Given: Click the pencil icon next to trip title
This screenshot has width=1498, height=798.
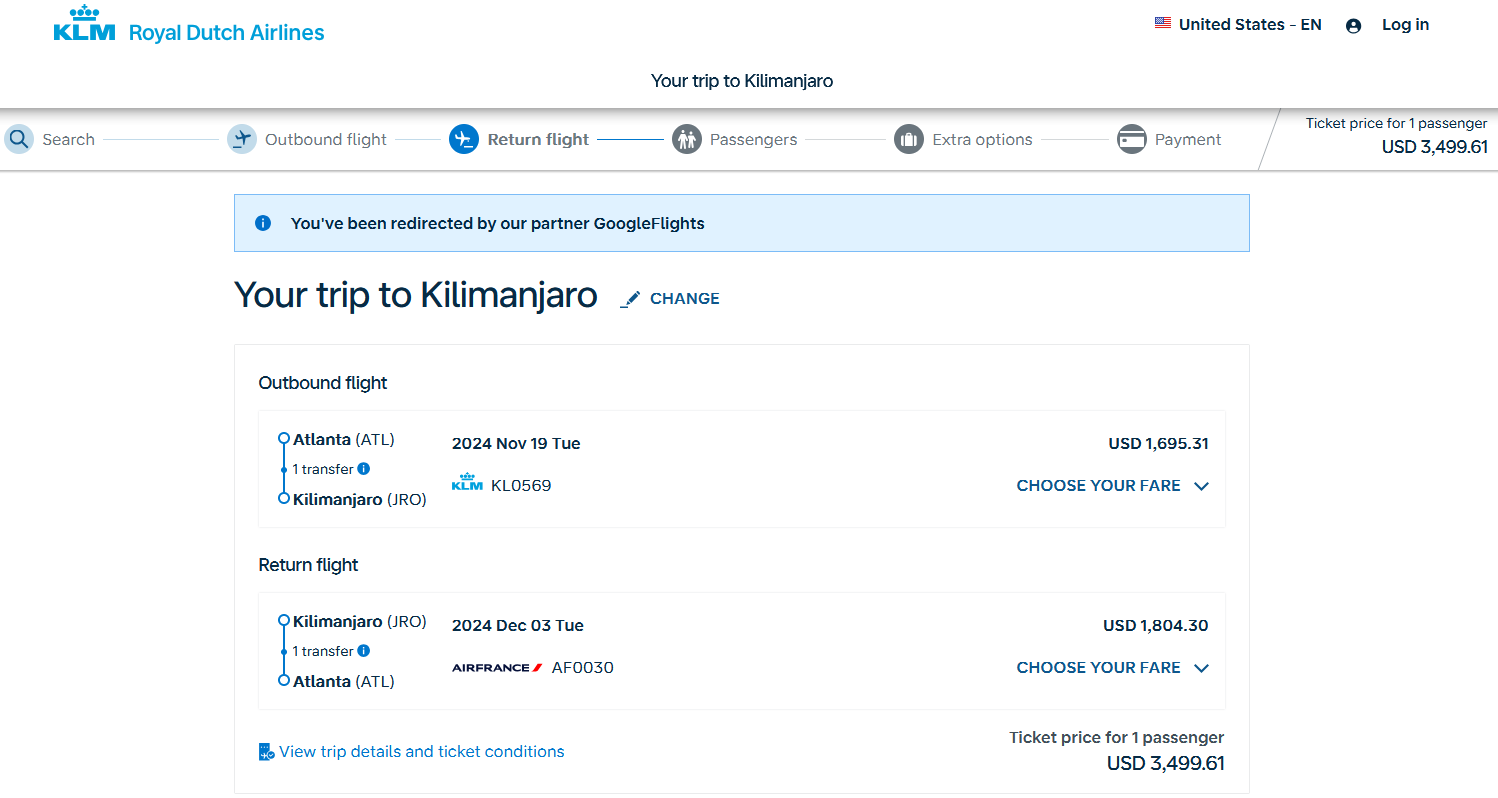Looking at the screenshot, I should click(x=630, y=297).
